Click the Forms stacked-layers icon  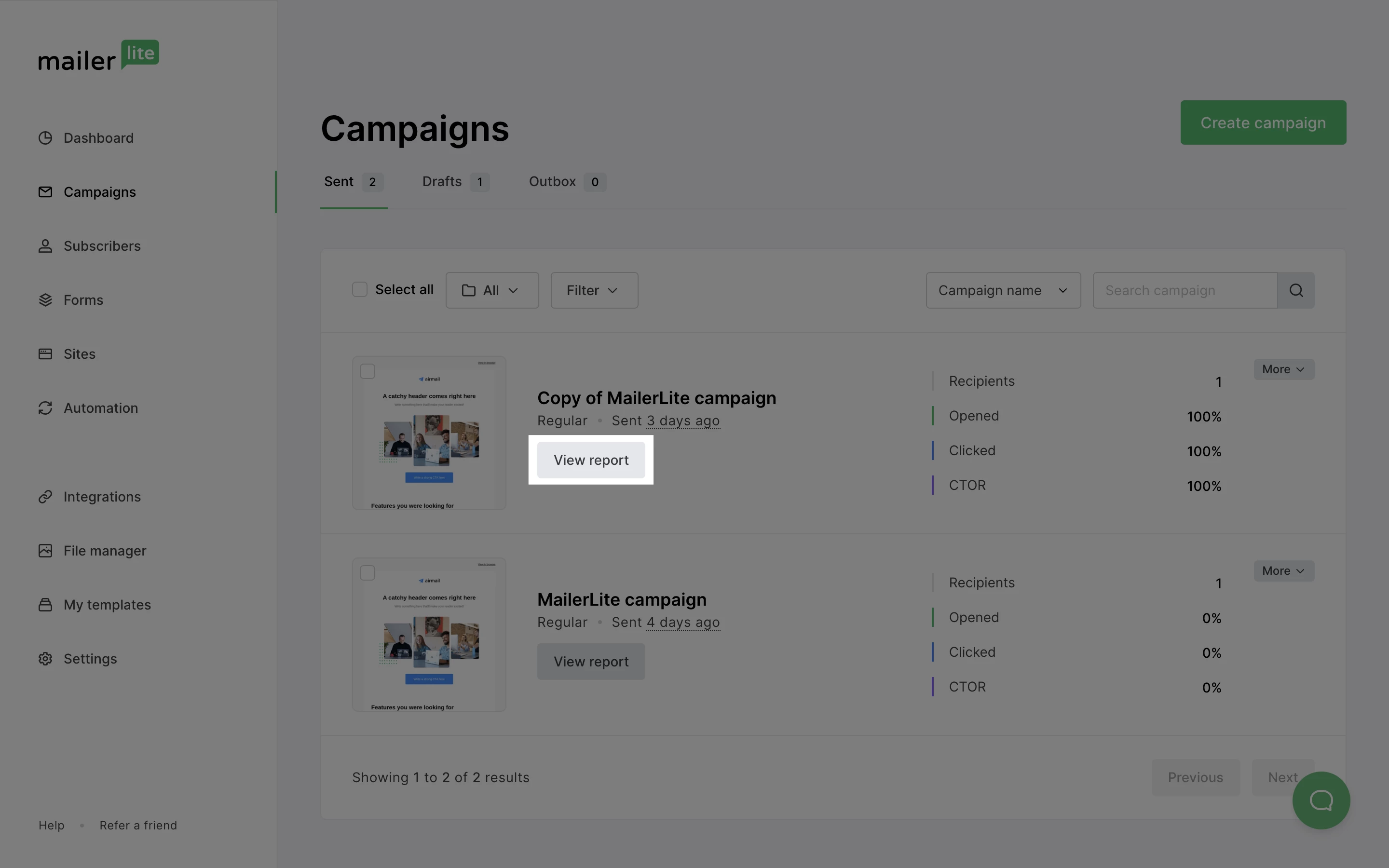[45, 299]
